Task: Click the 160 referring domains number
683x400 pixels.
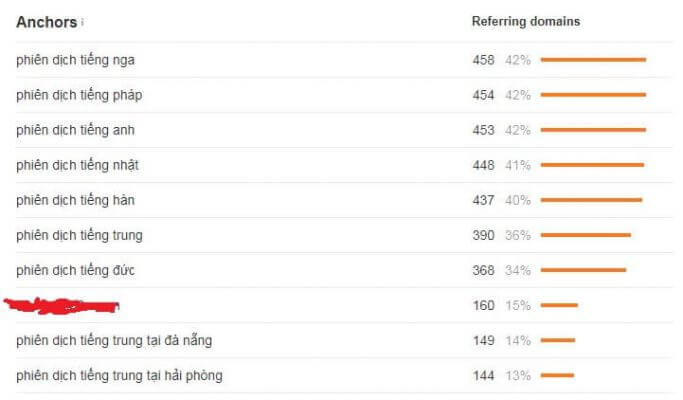Action: coord(483,305)
